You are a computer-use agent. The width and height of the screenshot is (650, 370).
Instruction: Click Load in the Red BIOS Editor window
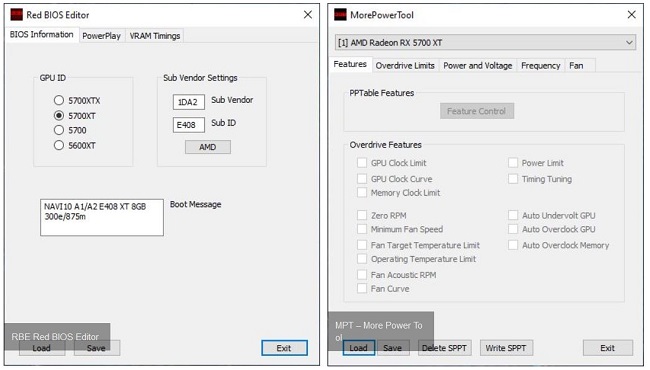42,348
